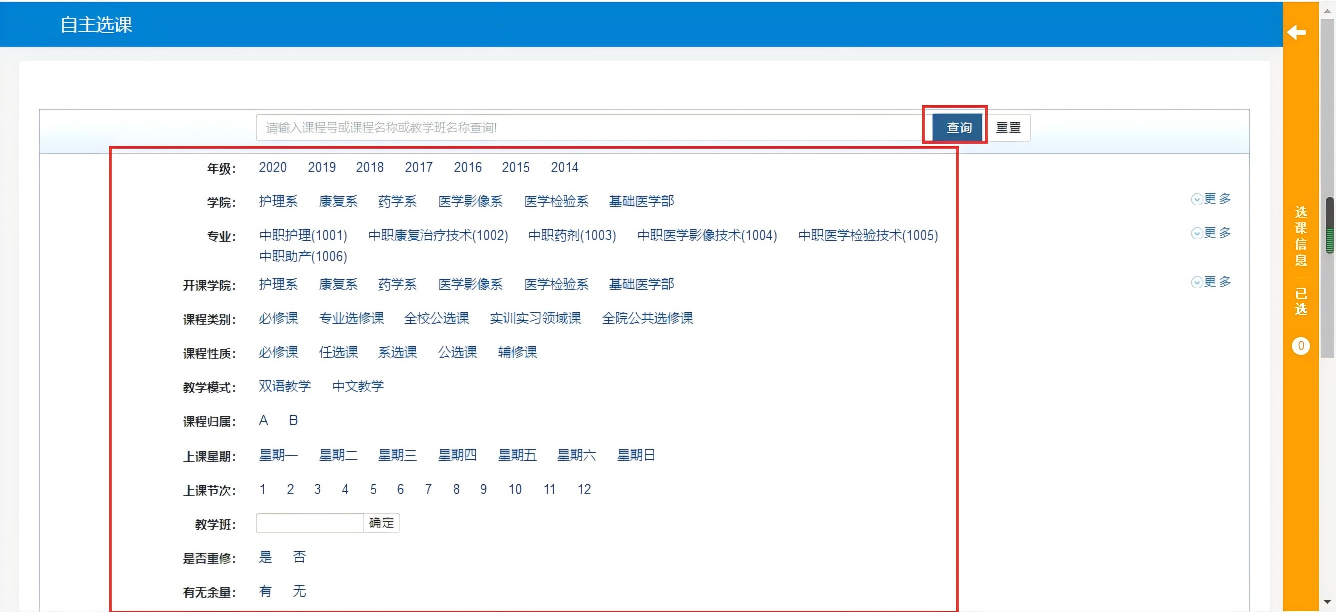Focus the course name search input
The image size is (1336, 612).
tap(590, 127)
